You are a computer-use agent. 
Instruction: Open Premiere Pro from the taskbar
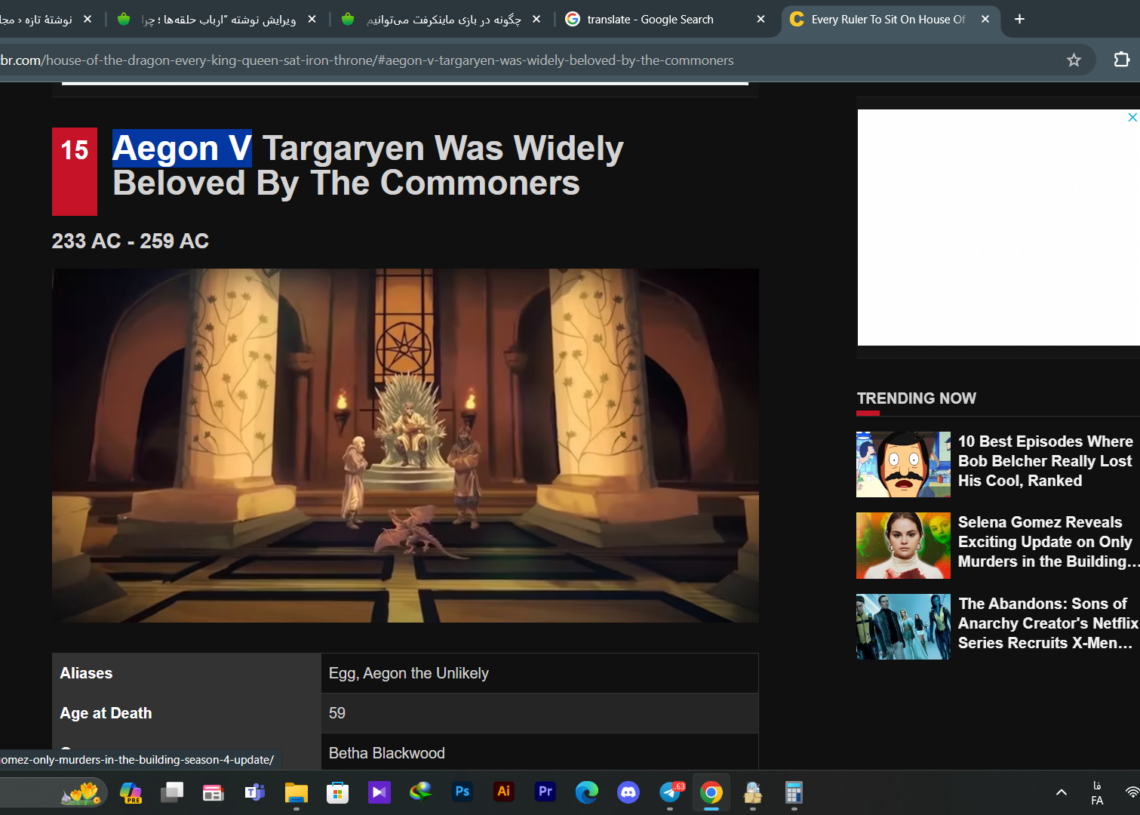point(545,792)
